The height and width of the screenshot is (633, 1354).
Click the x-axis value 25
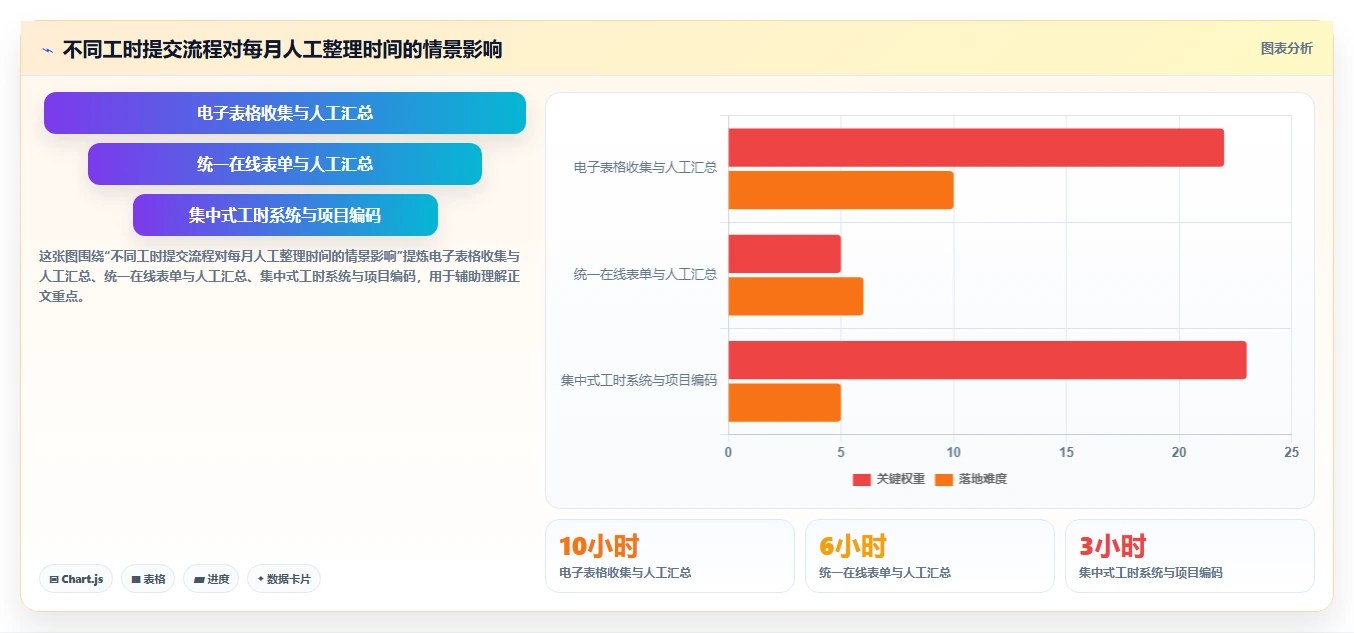click(x=1291, y=453)
